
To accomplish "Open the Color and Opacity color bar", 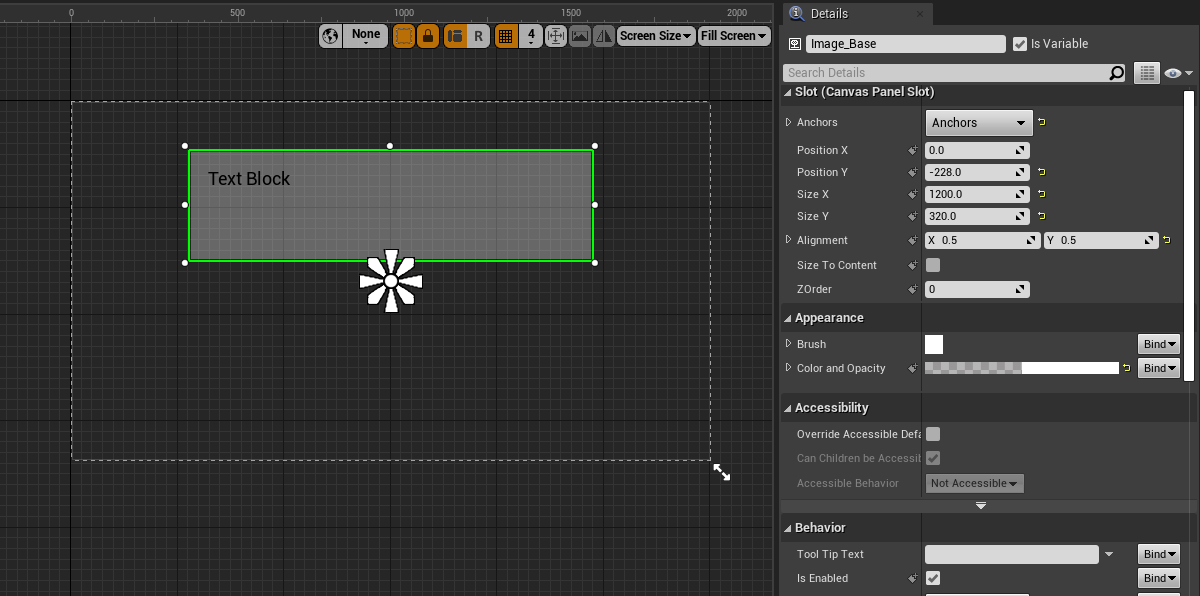I will pyautogui.click(x=1021, y=368).
